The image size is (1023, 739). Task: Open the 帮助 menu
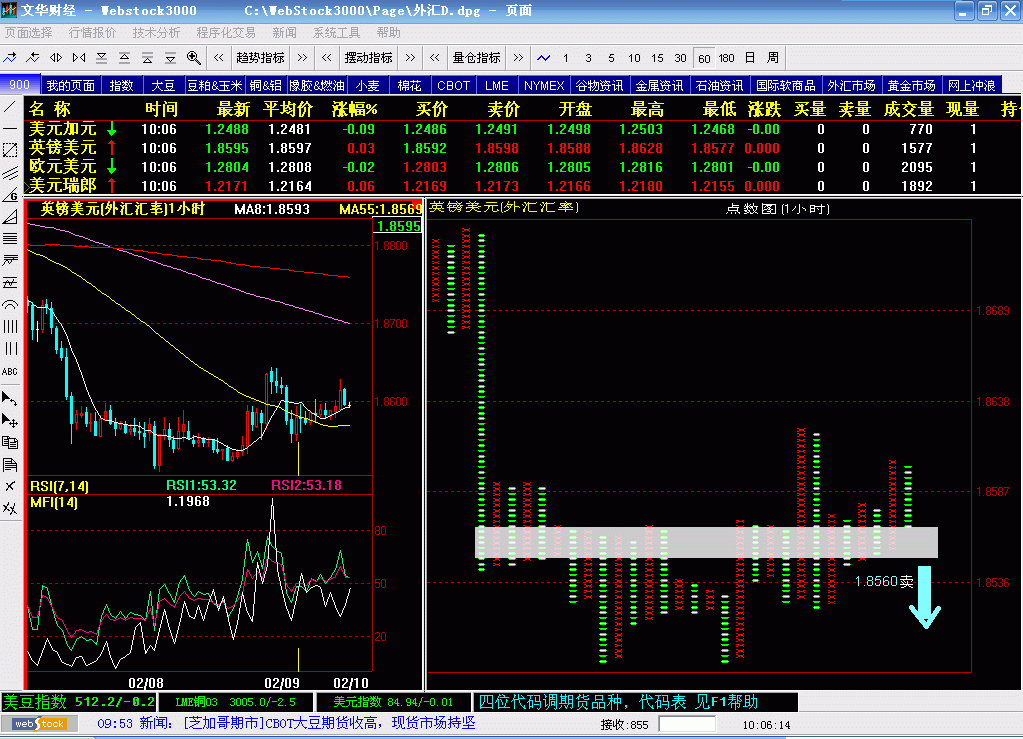coord(389,33)
